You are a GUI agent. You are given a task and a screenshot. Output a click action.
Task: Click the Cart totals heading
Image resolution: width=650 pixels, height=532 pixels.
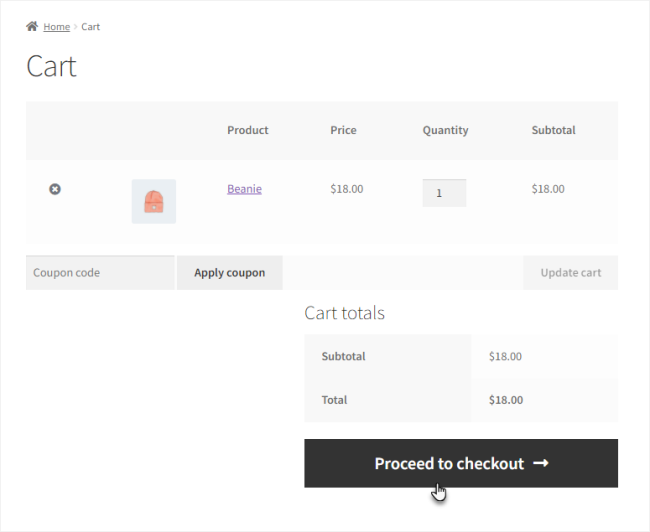click(x=344, y=313)
